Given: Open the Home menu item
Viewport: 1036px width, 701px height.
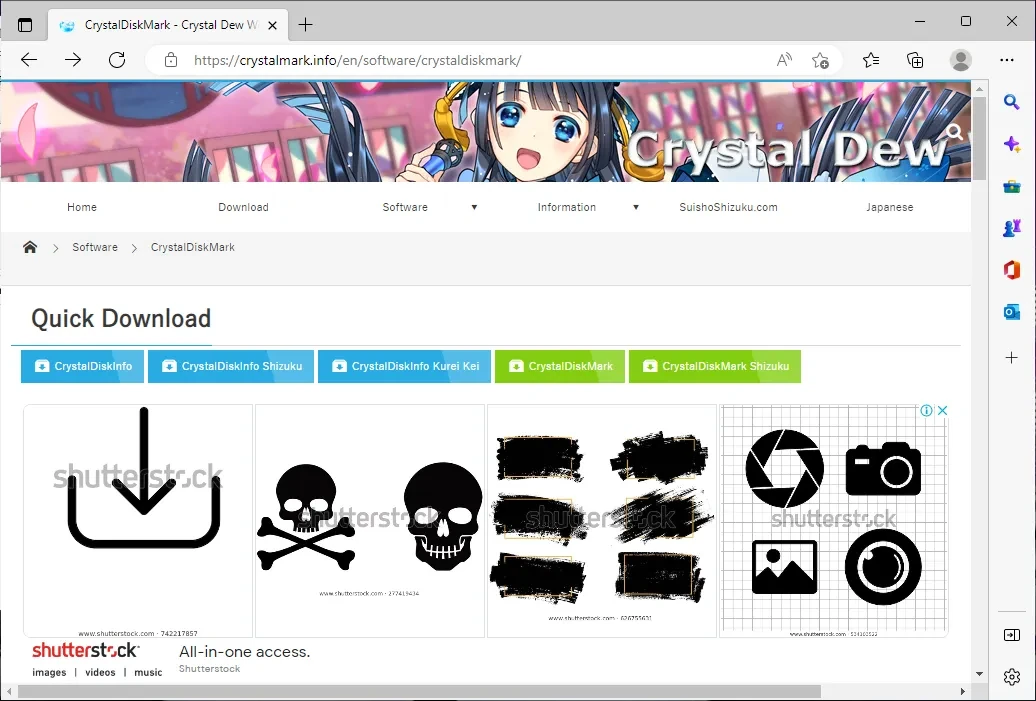Looking at the screenshot, I should pos(82,207).
